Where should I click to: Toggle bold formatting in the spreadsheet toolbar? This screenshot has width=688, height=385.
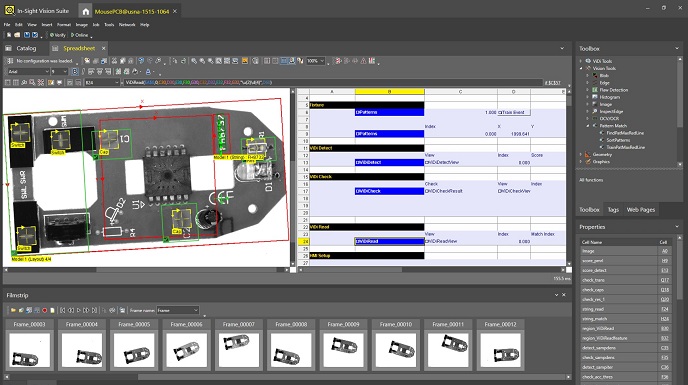(x=75, y=71)
